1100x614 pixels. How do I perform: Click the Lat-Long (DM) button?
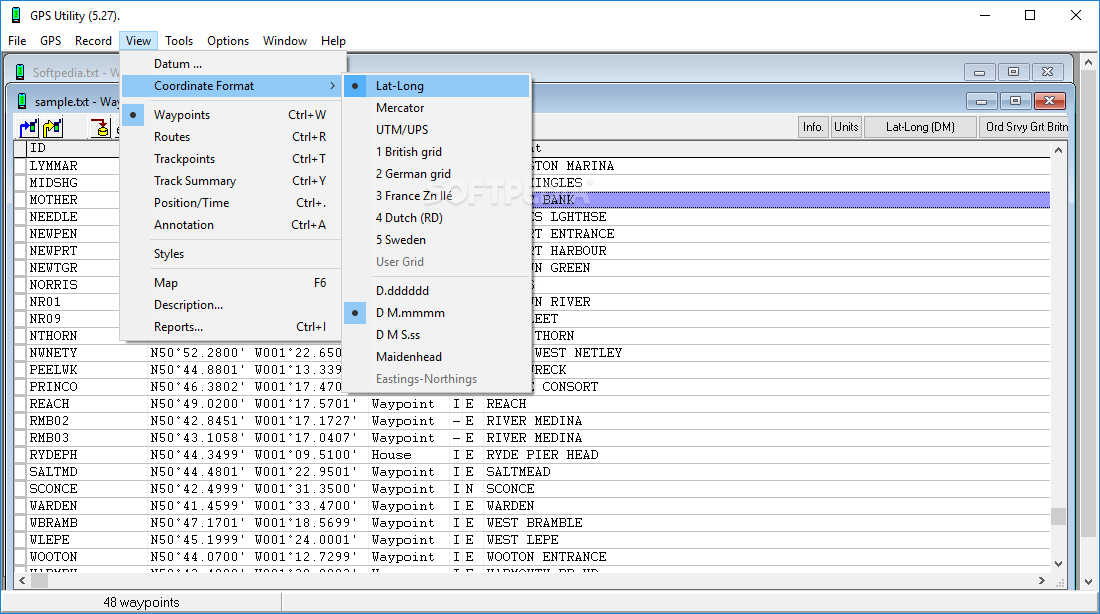[x=920, y=127]
